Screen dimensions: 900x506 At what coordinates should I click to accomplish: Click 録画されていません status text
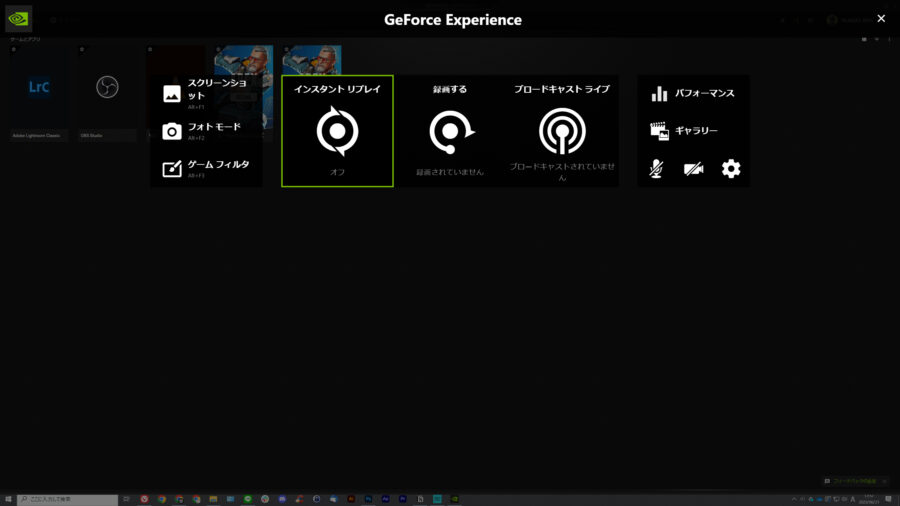click(450, 172)
